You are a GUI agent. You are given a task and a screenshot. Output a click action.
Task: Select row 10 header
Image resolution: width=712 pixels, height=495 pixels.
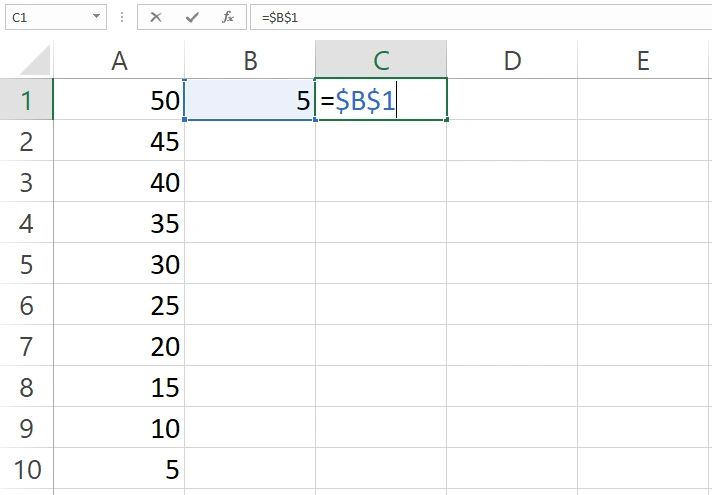tap(26, 468)
